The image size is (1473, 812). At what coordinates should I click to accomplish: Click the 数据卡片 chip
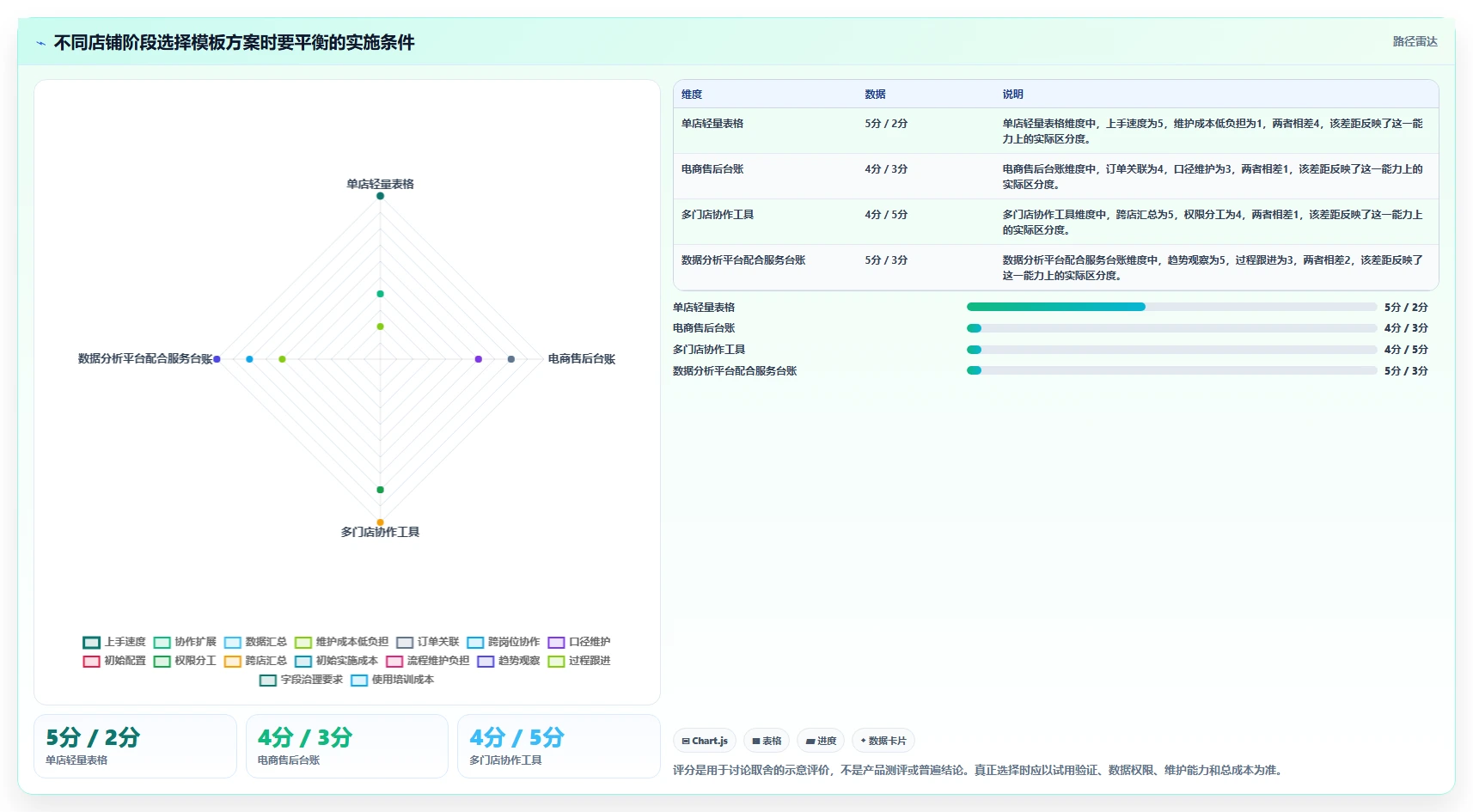pyautogui.click(x=883, y=741)
